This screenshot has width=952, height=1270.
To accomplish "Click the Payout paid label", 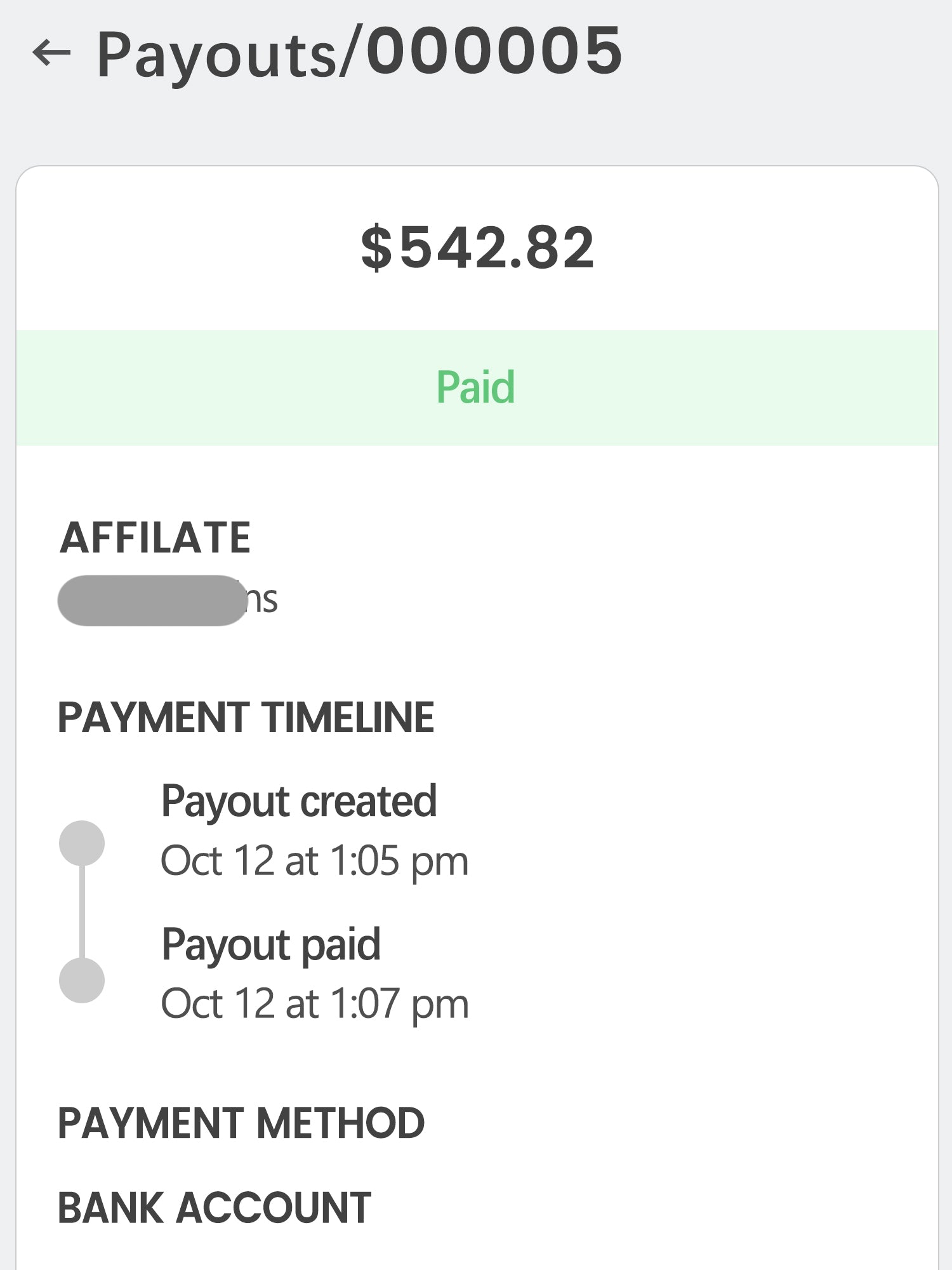I will [271, 945].
